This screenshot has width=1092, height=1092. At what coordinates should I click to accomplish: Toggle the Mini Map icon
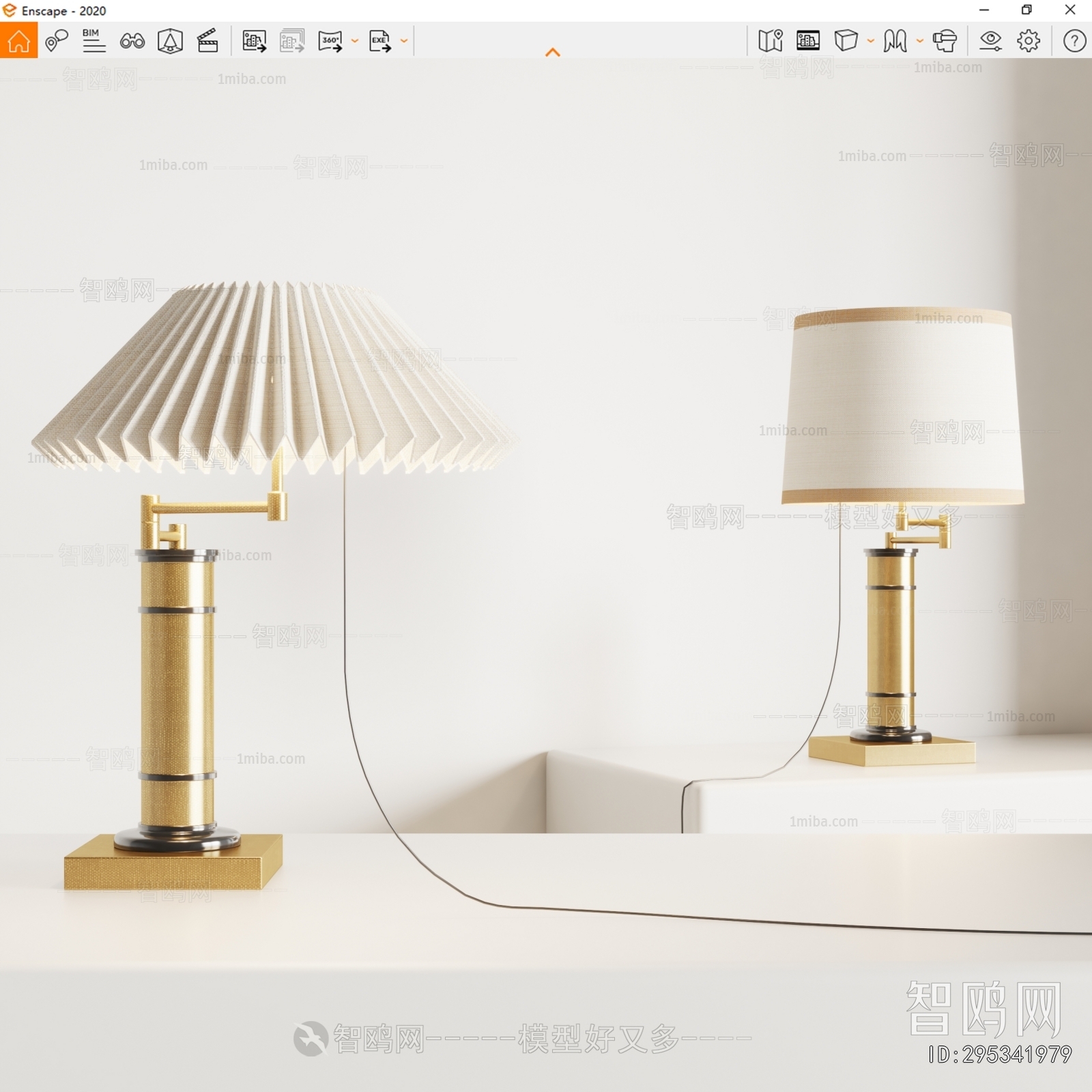point(771,41)
